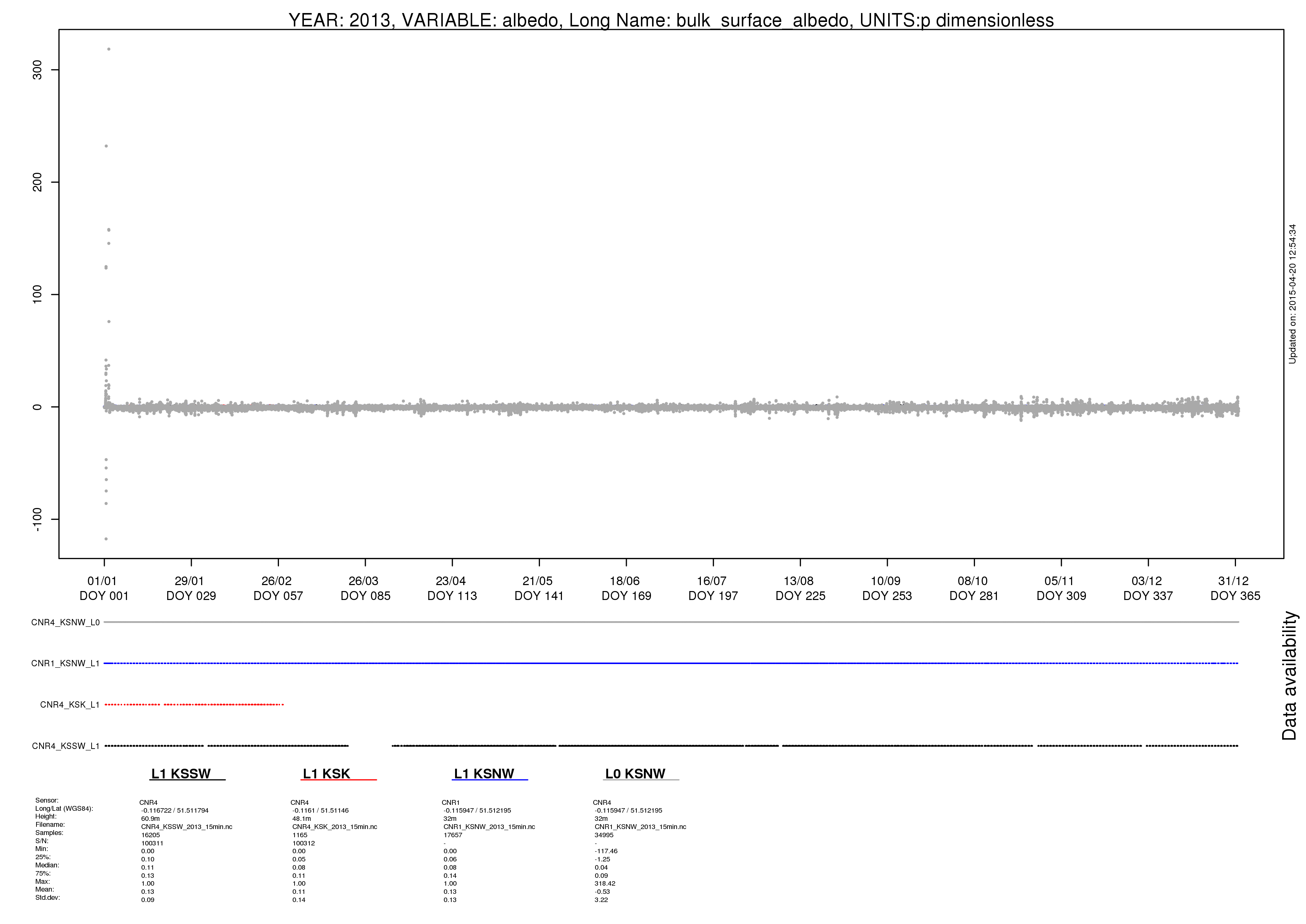Click the y-axis tick label -100
Viewport: 1306px width, 924px height.
[37, 520]
